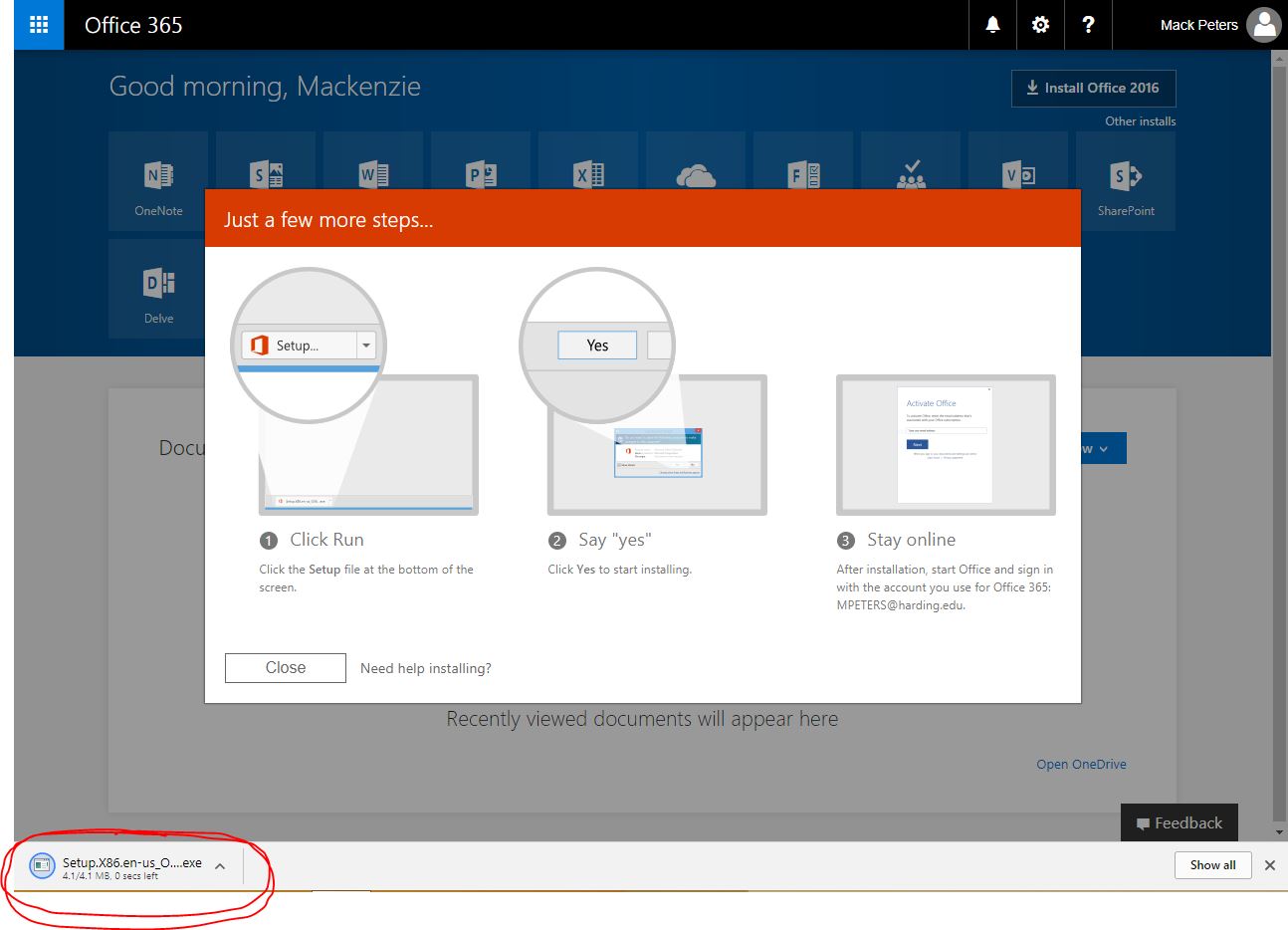
Task: Open the Office 365 app launcher grid
Action: 38,25
